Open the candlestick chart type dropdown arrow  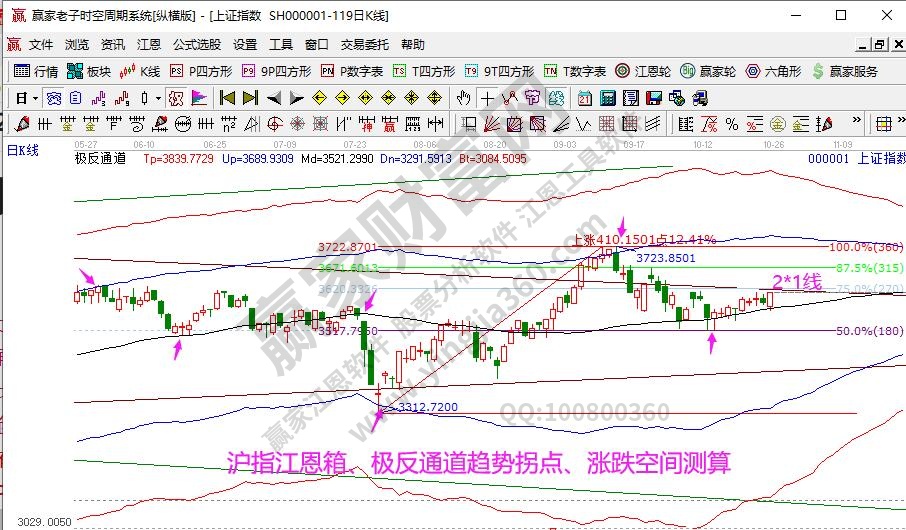click(x=158, y=98)
